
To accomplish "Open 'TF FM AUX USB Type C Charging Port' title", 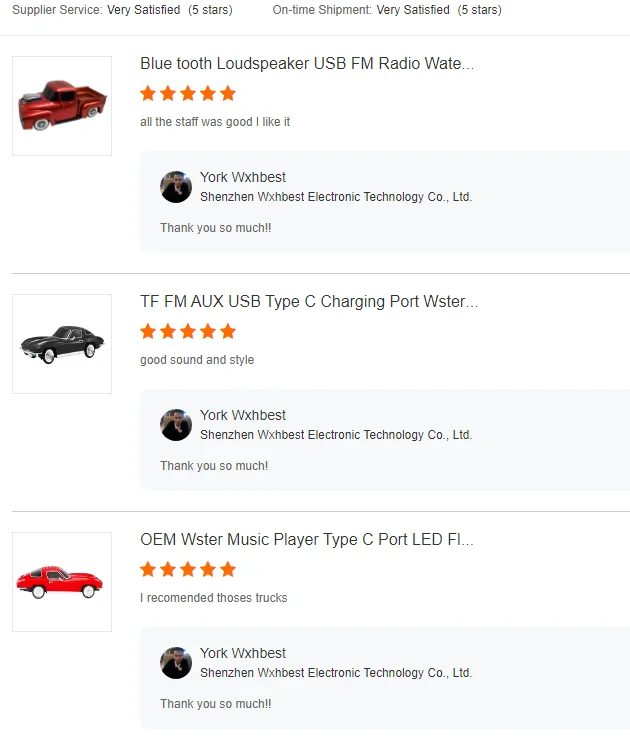I will (309, 301).
